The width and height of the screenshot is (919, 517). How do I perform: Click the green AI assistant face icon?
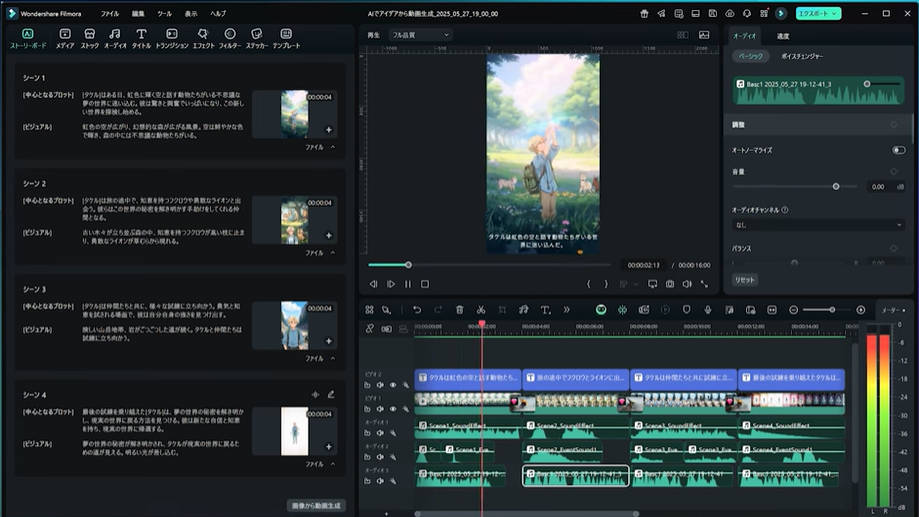pos(601,309)
